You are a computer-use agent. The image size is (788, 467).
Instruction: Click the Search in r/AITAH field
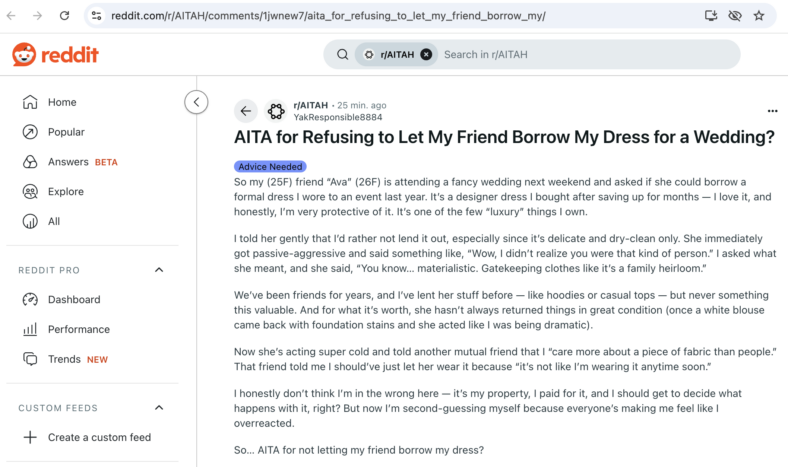(x=587, y=54)
